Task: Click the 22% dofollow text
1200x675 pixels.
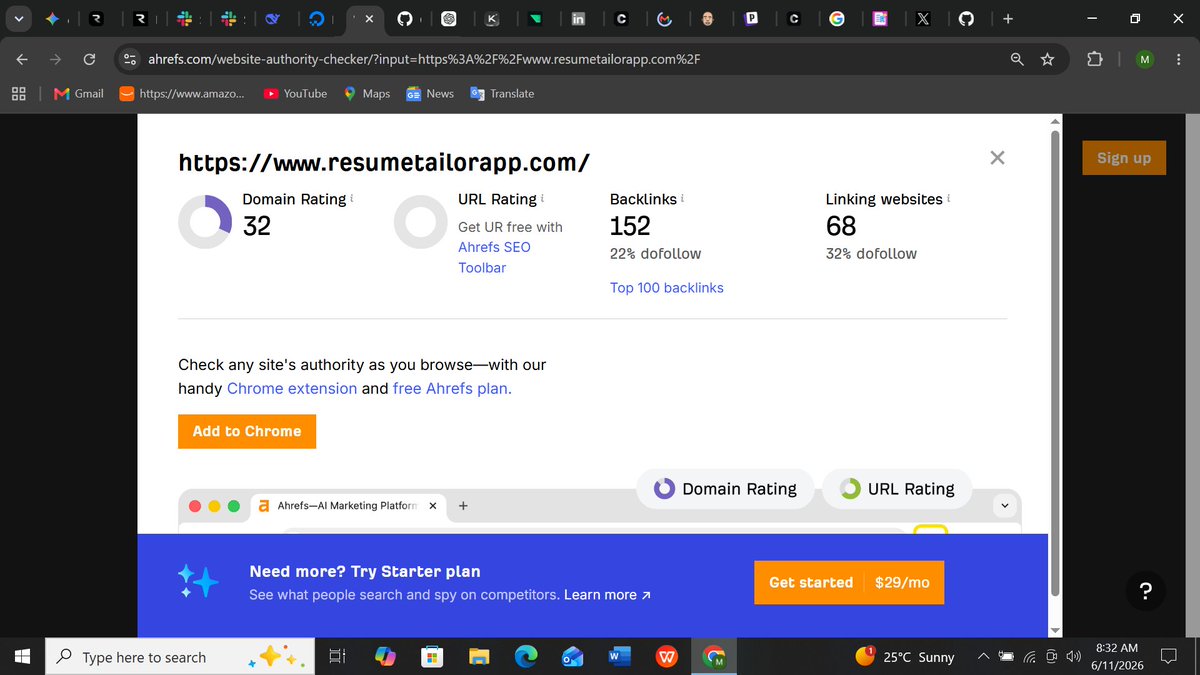Action: click(x=656, y=254)
